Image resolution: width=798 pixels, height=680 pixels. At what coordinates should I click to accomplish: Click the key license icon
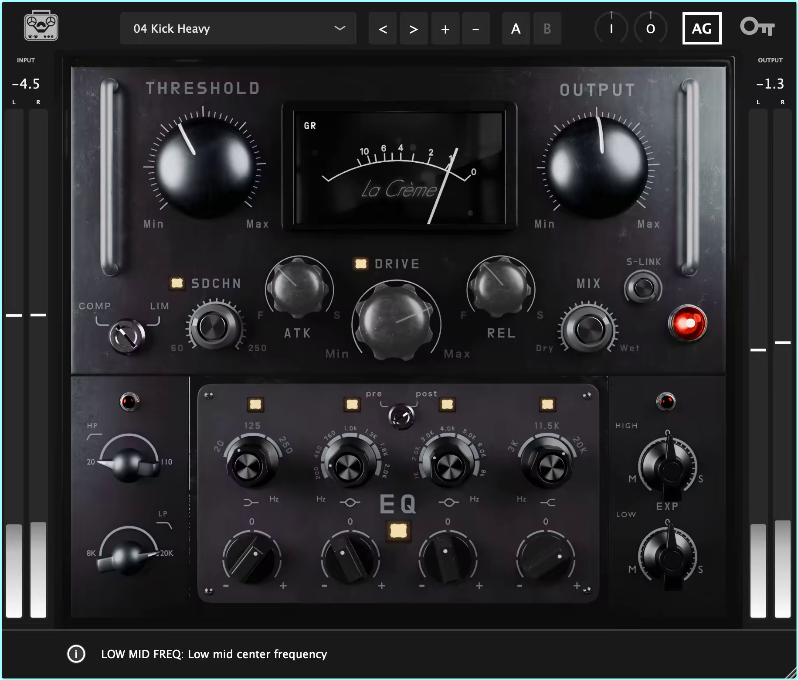(x=756, y=27)
